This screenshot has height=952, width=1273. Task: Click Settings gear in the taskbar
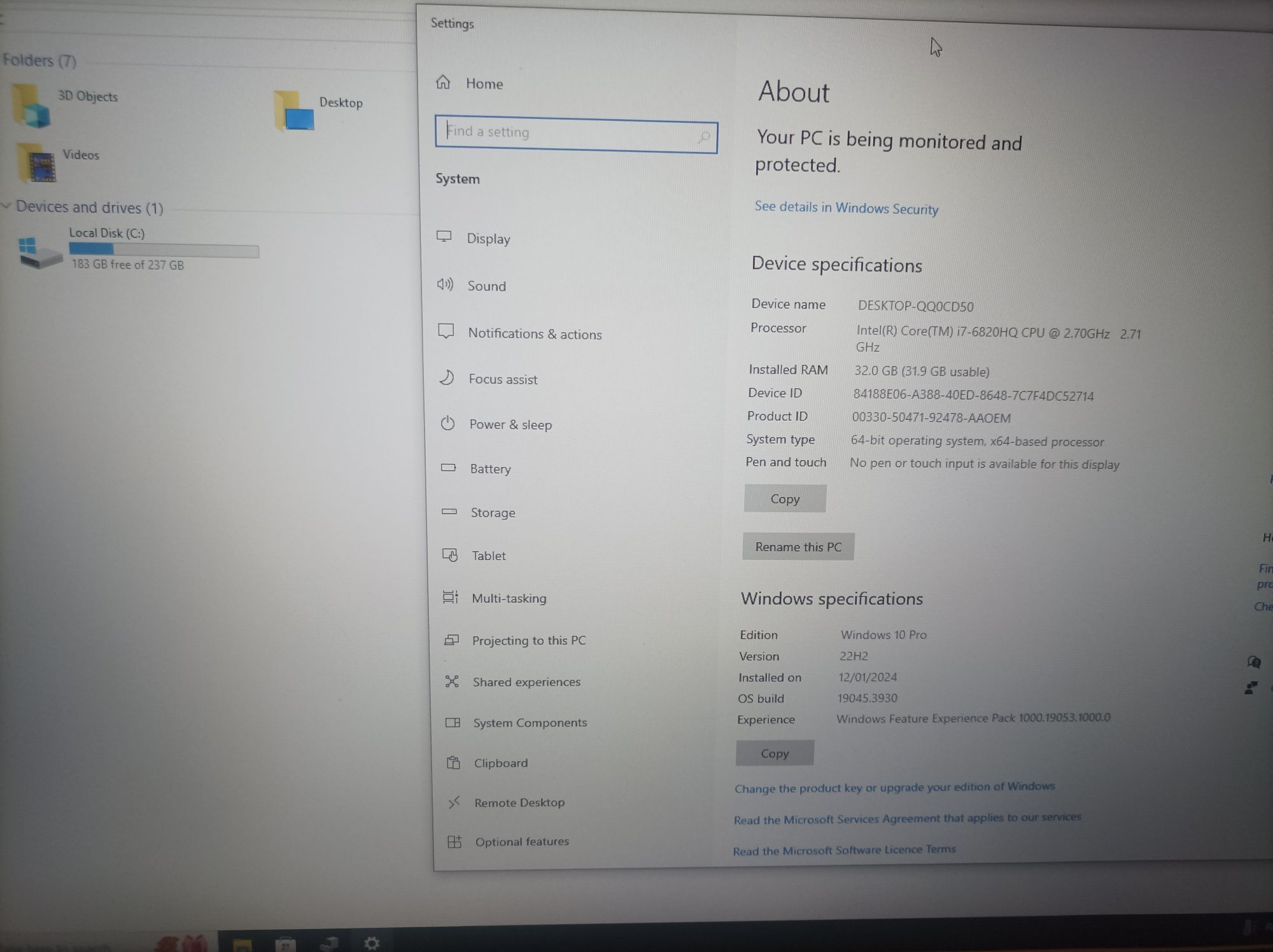[x=372, y=942]
